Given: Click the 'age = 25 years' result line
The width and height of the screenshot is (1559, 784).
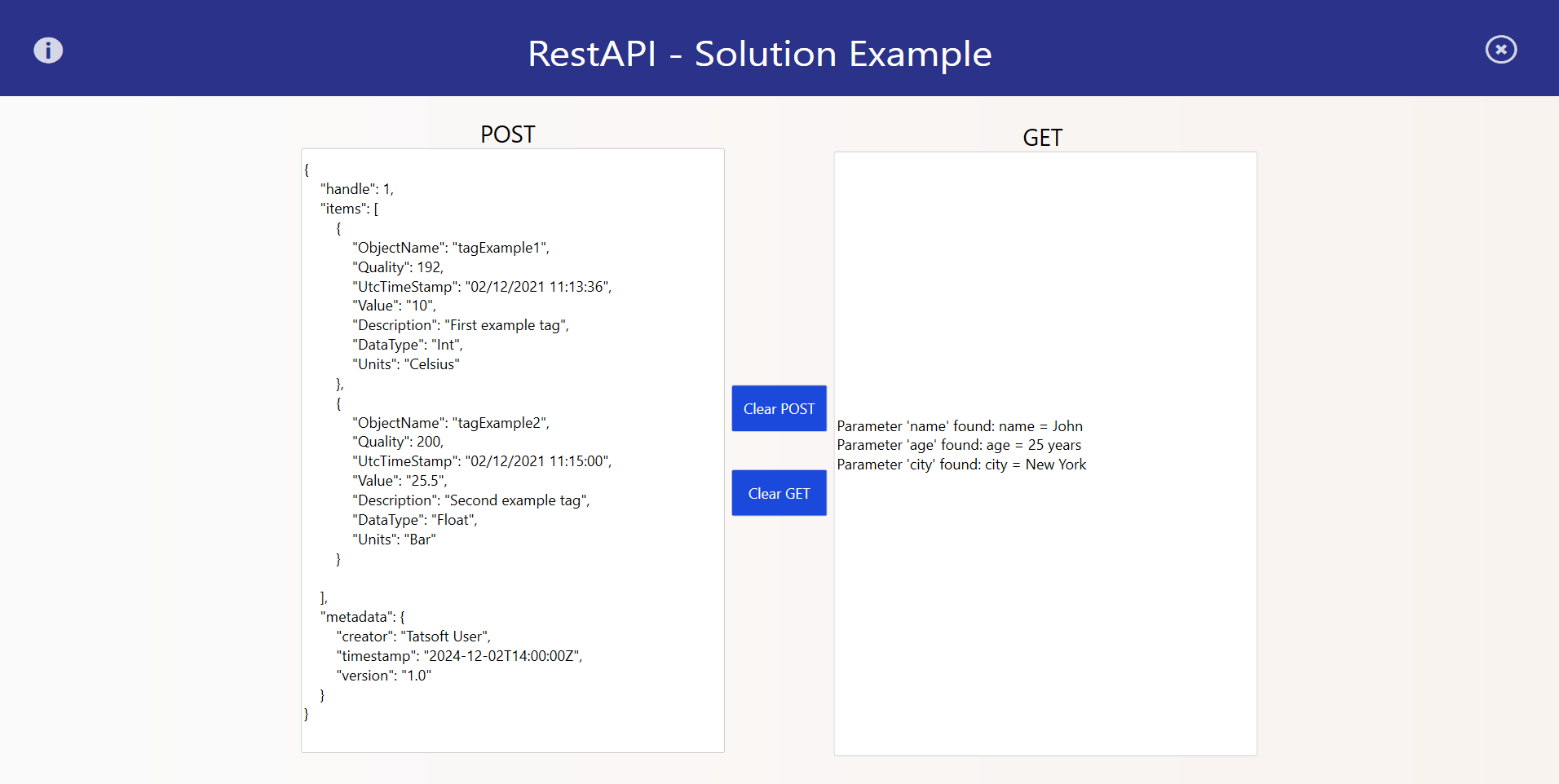Looking at the screenshot, I should tap(959, 445).
